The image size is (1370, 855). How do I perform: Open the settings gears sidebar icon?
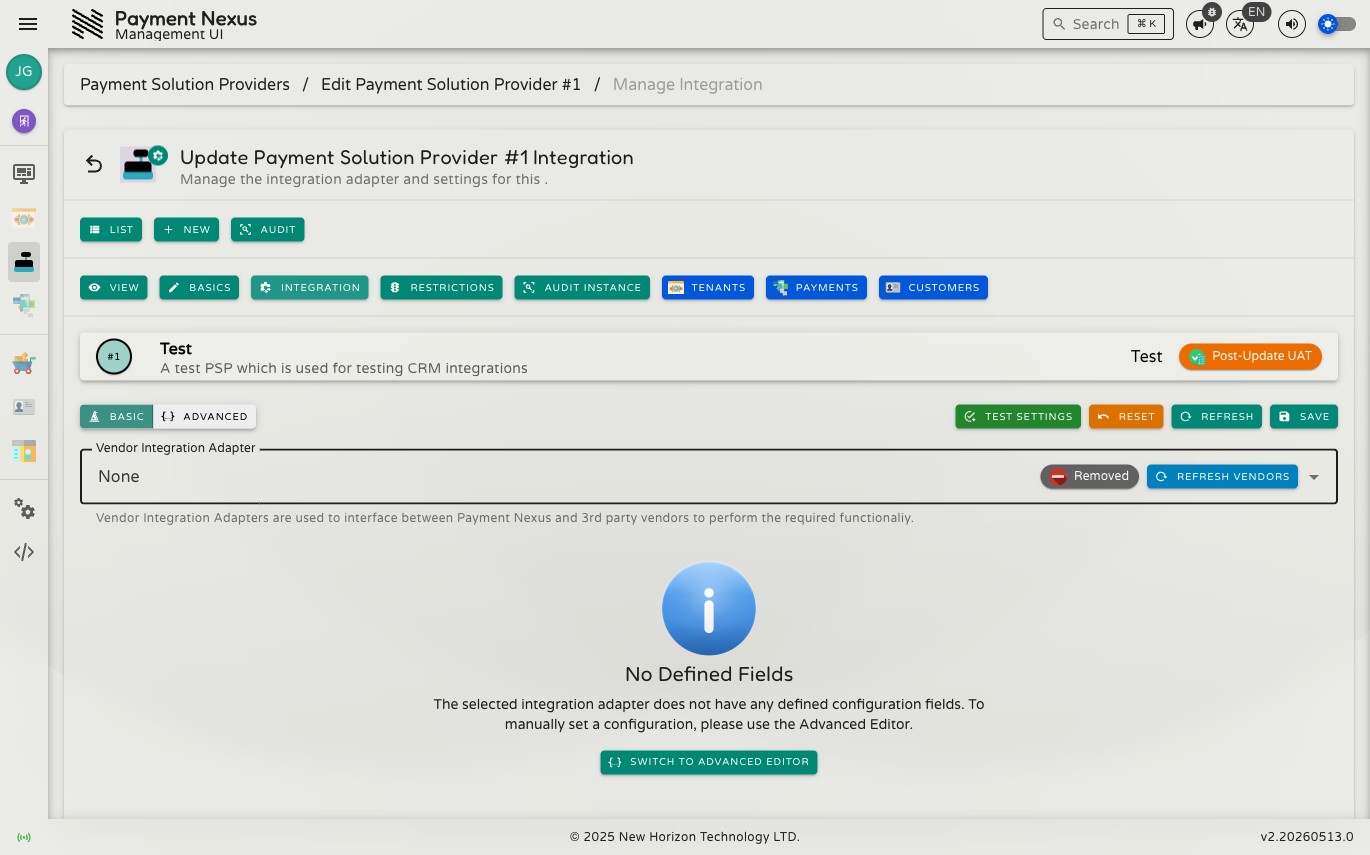[x=24, y=509]
